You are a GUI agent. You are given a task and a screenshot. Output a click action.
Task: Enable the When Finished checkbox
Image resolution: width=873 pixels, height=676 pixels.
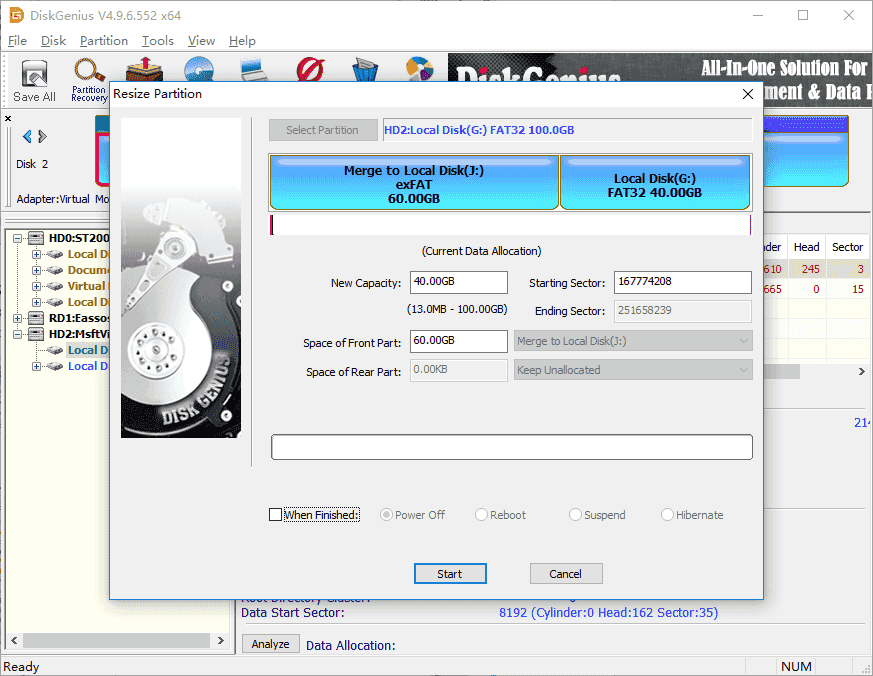(x=276, y=515)
